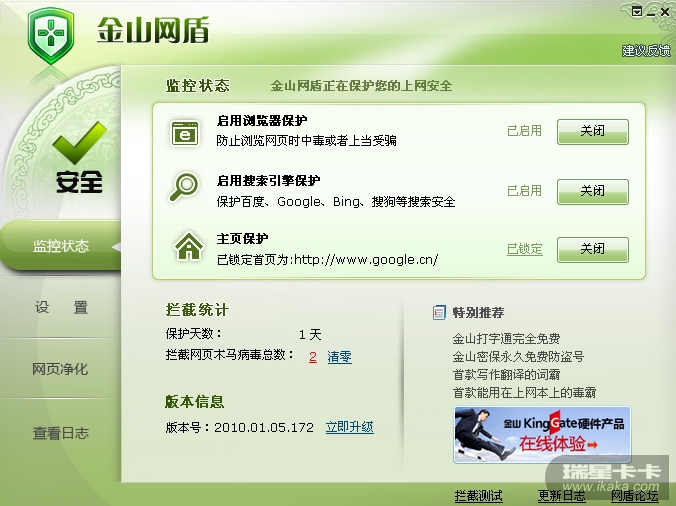The height and width of the screenshot is (506, 676).
Task: Turn off homepage protection 关闭 button
Action: (592, 250)
